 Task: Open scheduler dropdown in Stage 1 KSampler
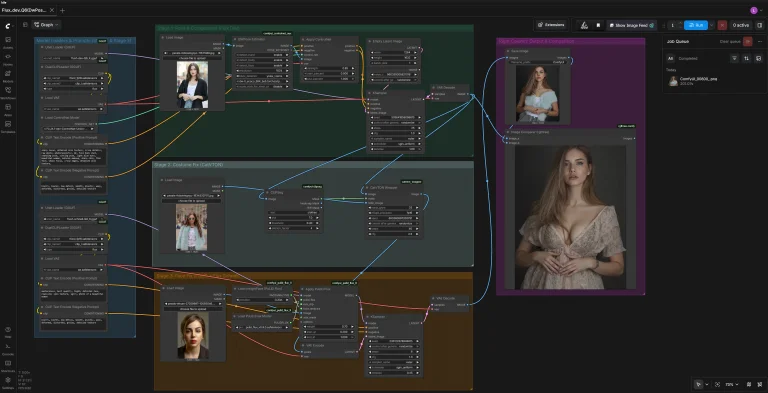395,144
